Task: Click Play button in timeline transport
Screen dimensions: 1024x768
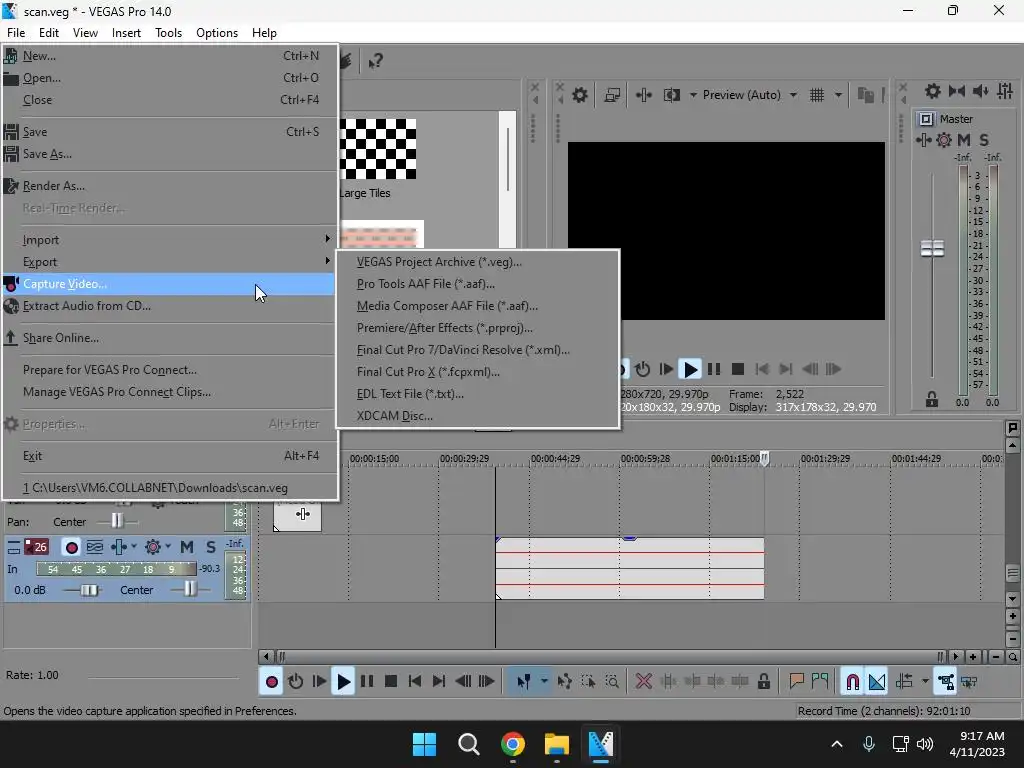Action: [x=343, y=682]
